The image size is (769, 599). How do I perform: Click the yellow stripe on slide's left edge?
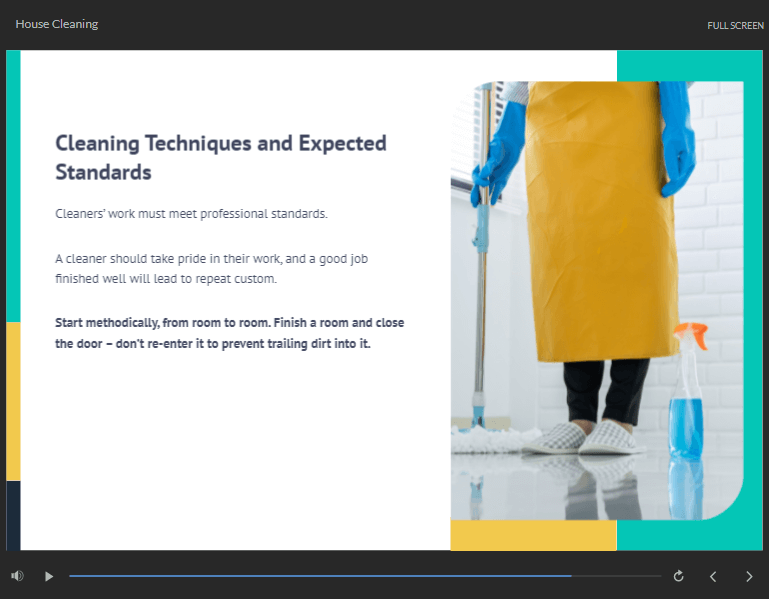tap(13, 400)
